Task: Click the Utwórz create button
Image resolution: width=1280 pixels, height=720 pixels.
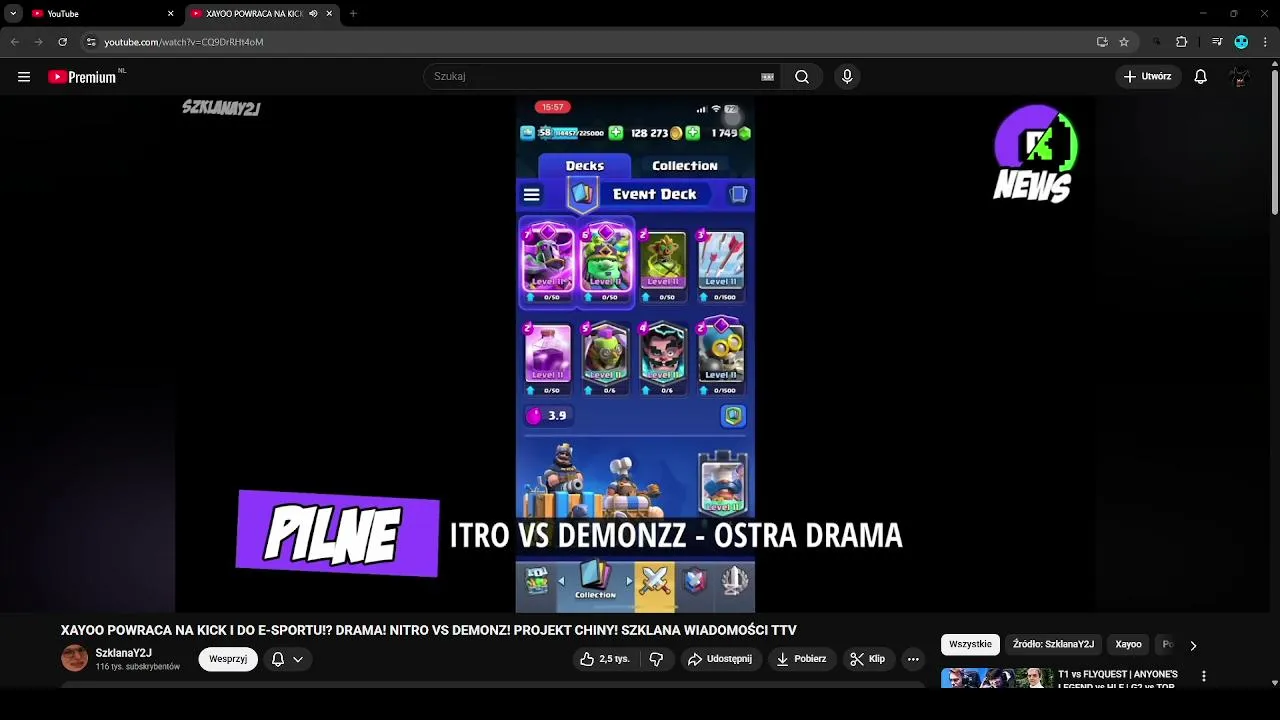Action: tap(1147, 77)
